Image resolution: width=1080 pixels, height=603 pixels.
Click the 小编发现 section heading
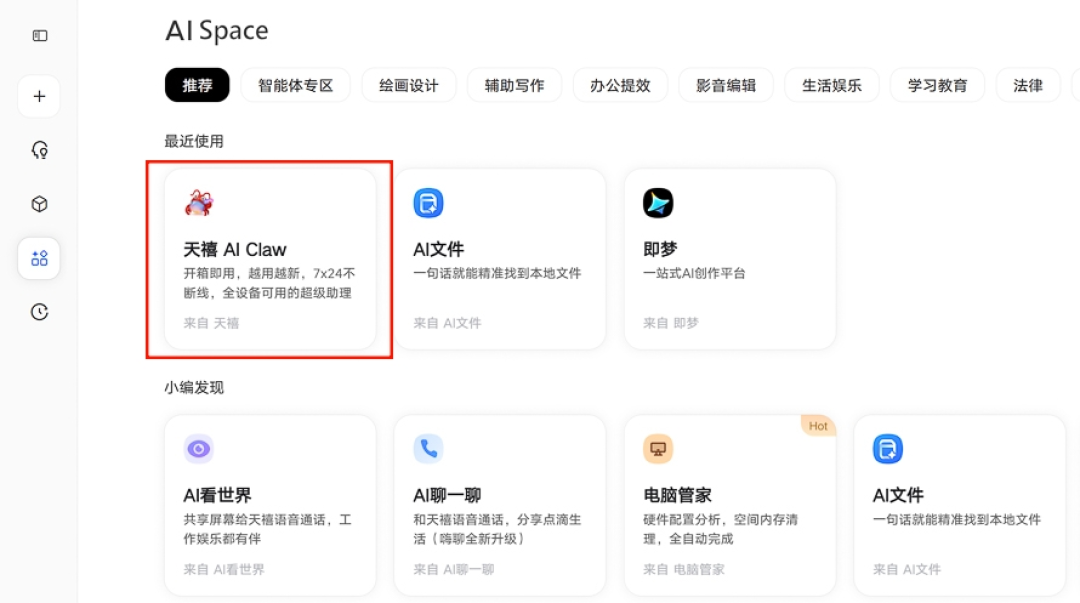click(194, 387)
